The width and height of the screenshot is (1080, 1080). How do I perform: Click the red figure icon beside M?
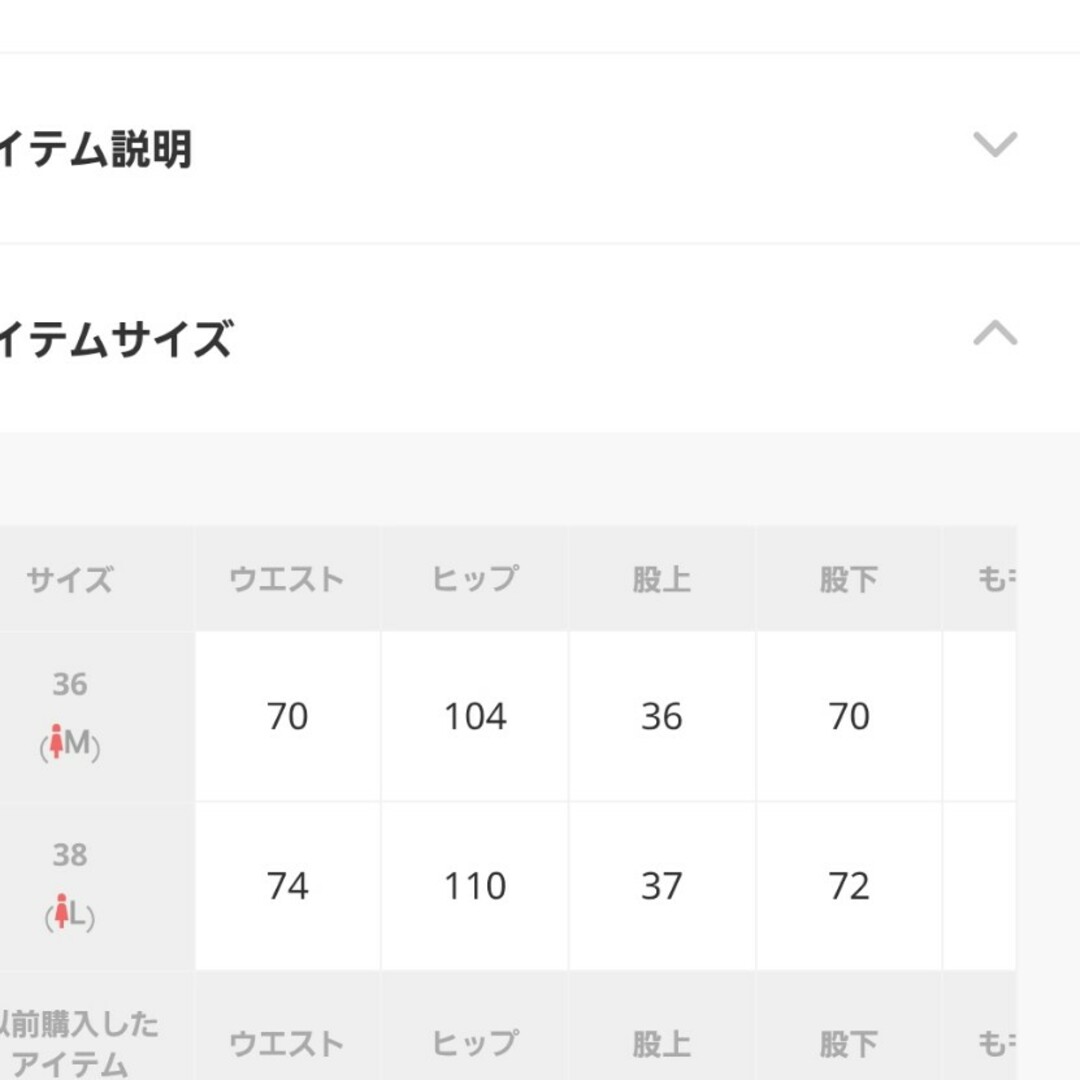pos(56,741)
